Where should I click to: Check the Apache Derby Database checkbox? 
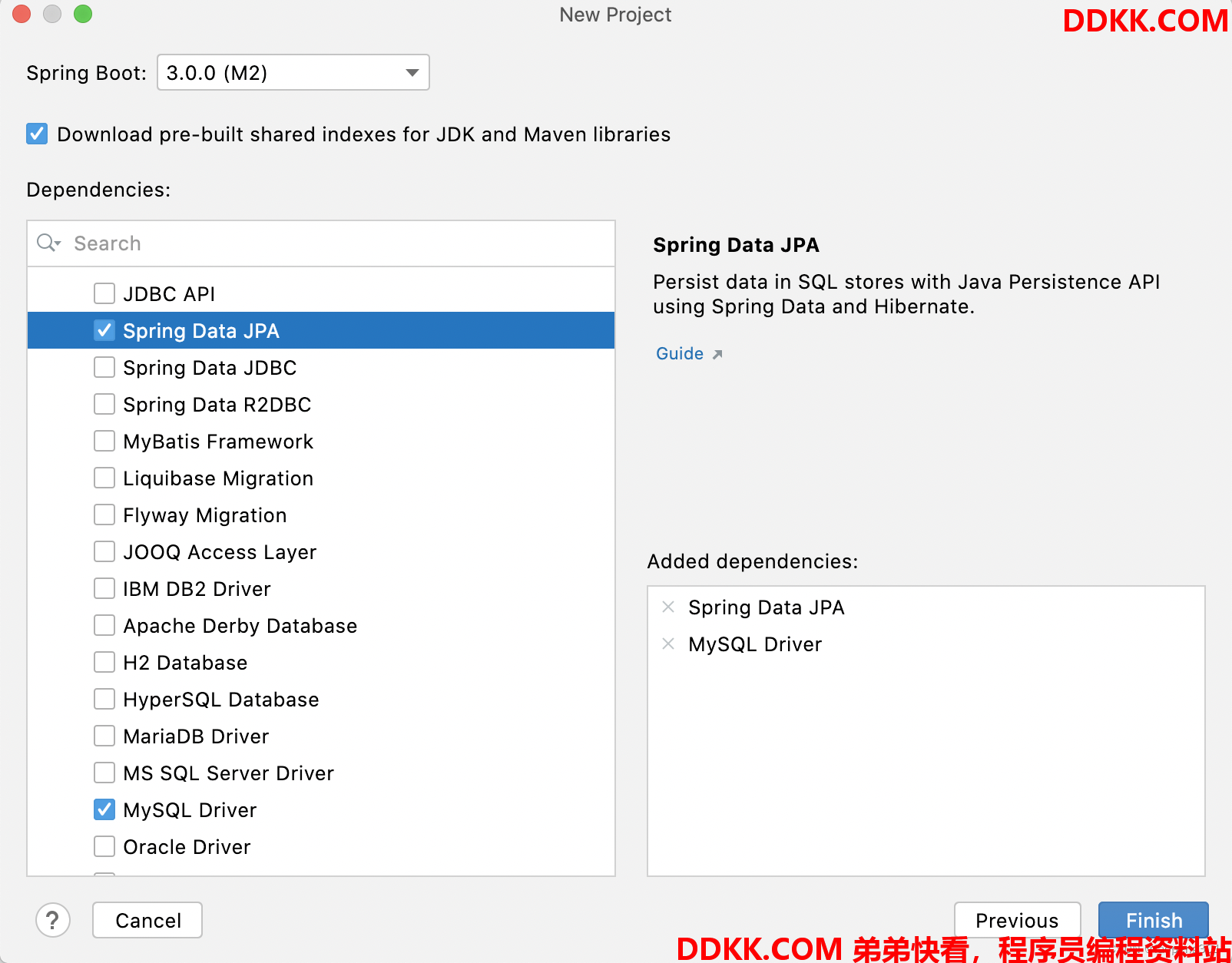(104, 625)
